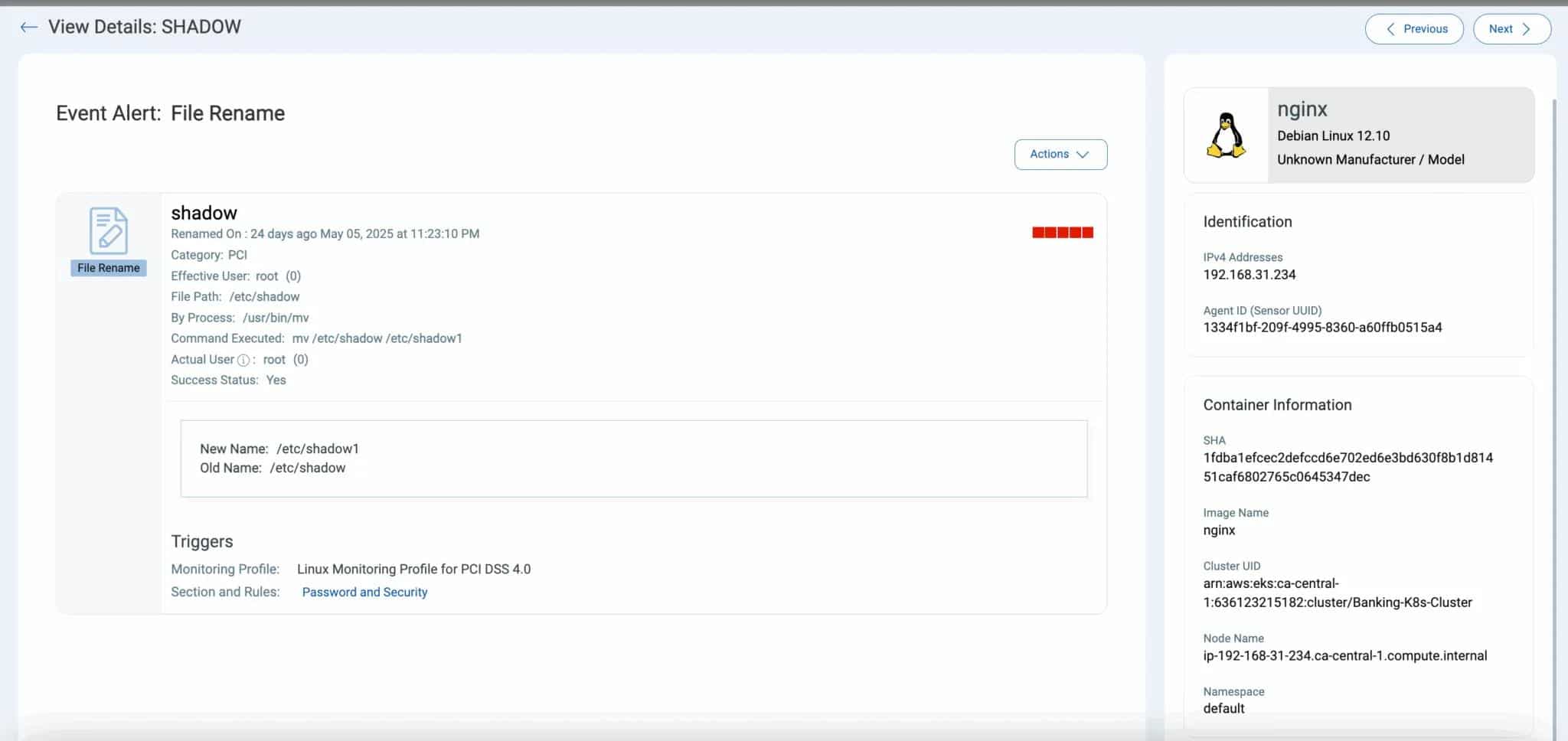Click the Agent ID sensor UUID value
This screenshot has height=741, width=1568.
(x=1321, y=328)
